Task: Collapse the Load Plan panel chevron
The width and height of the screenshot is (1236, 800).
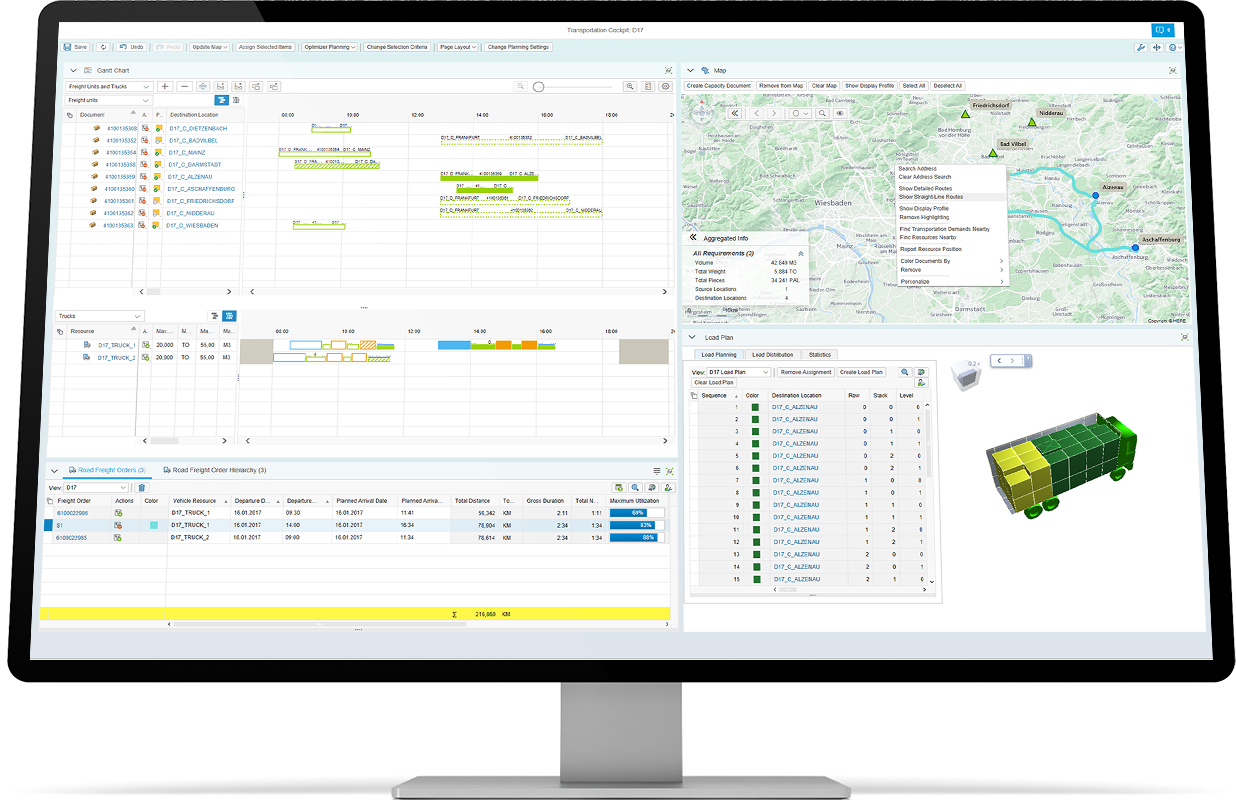Action: tap(692, 338)
